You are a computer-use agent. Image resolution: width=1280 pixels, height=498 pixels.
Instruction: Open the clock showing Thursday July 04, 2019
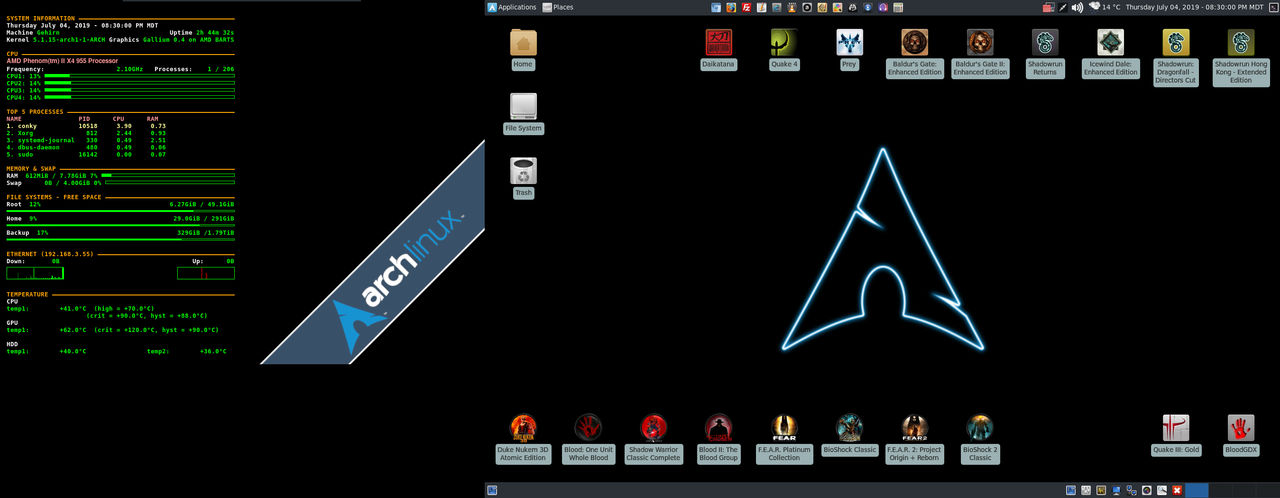[x=1194, y=7]
